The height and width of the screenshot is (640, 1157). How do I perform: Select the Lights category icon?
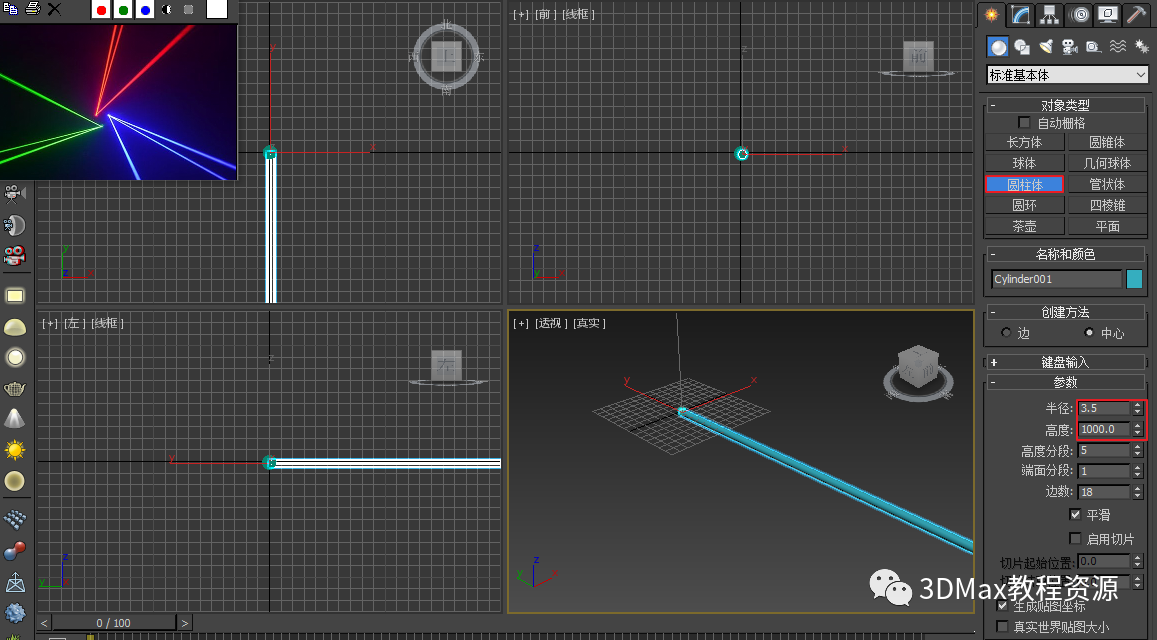click(x=1046, y=47)
